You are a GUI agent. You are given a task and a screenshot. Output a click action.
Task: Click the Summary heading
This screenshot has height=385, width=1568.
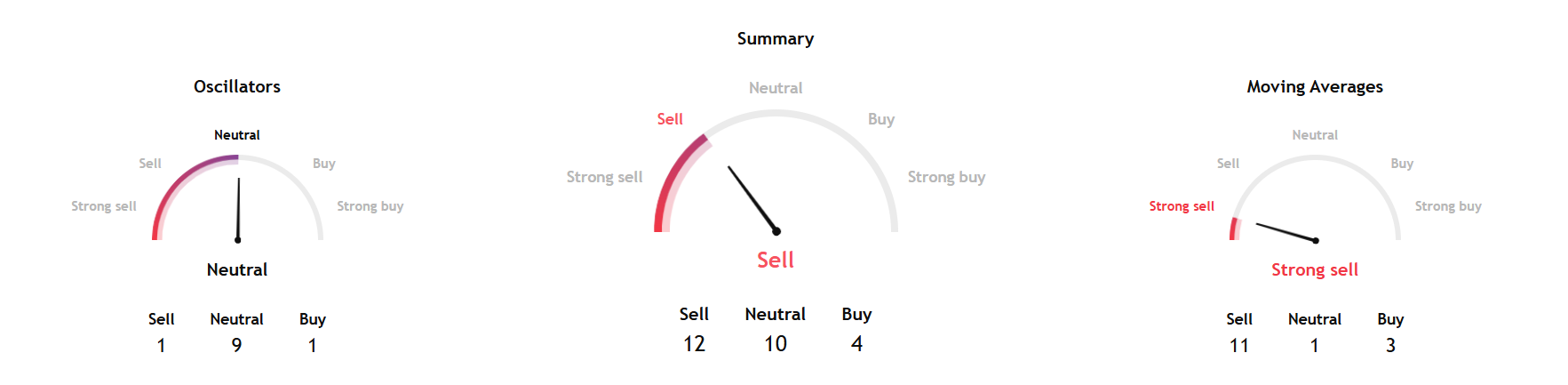pyautogui.click(x=775, y=38)
